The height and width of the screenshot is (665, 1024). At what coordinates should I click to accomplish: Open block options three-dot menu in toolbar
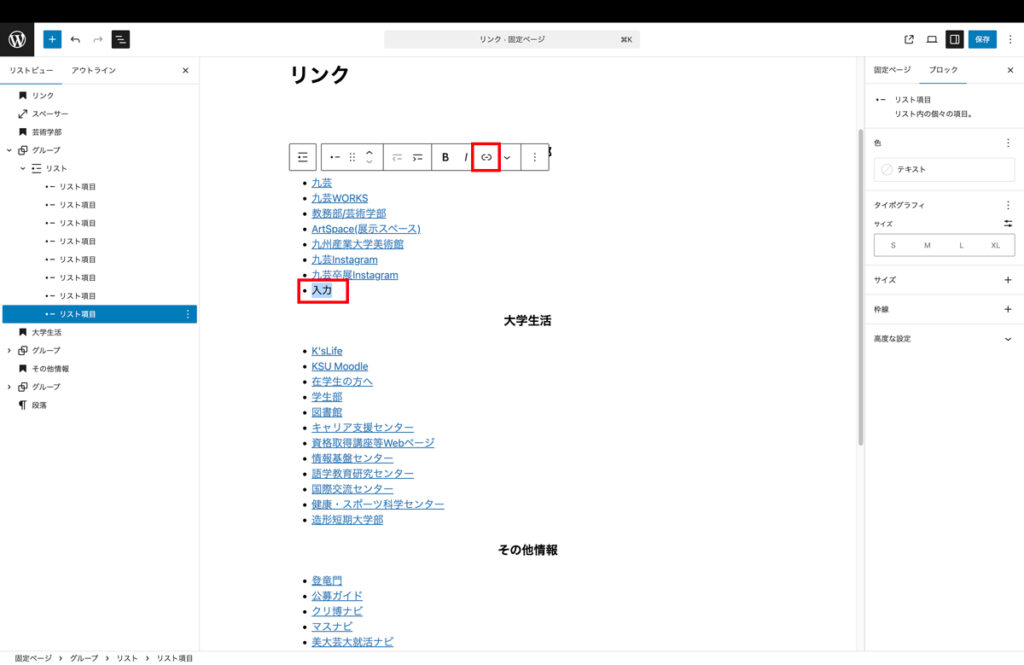coord(535,157)
